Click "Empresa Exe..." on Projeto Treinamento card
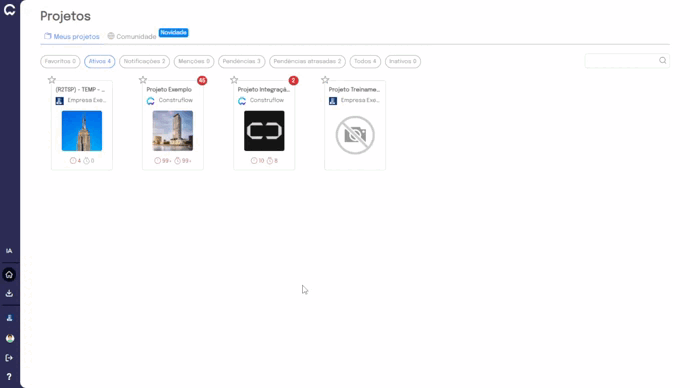Screen dimensions: 690x388 click(360, 100)
